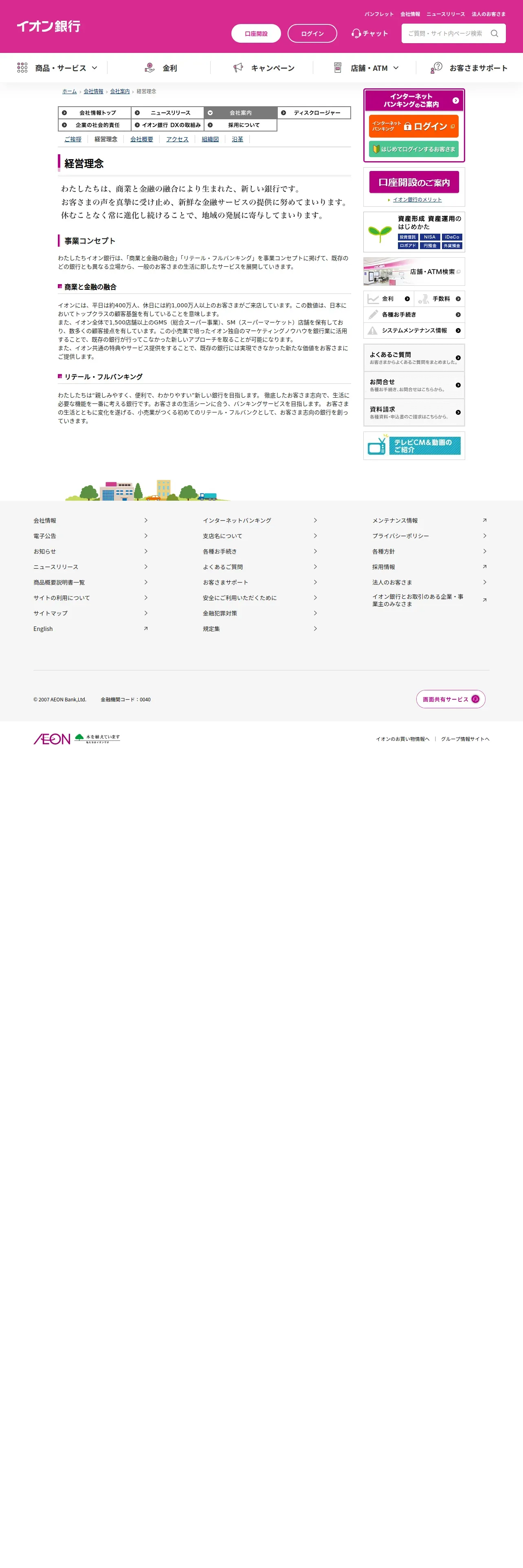Open the 会社情報トップ tab

point(94,113)
